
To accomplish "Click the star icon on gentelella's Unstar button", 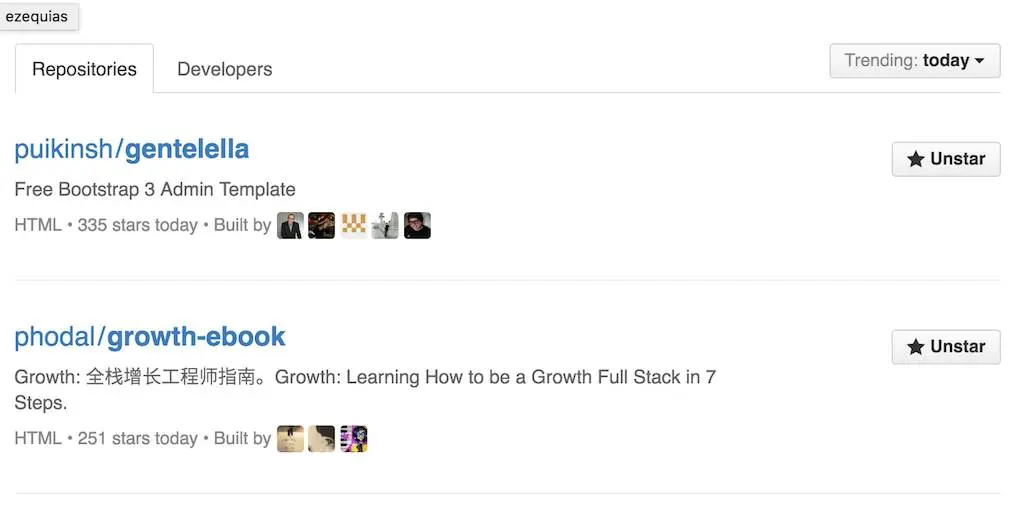I will (916, 159).
